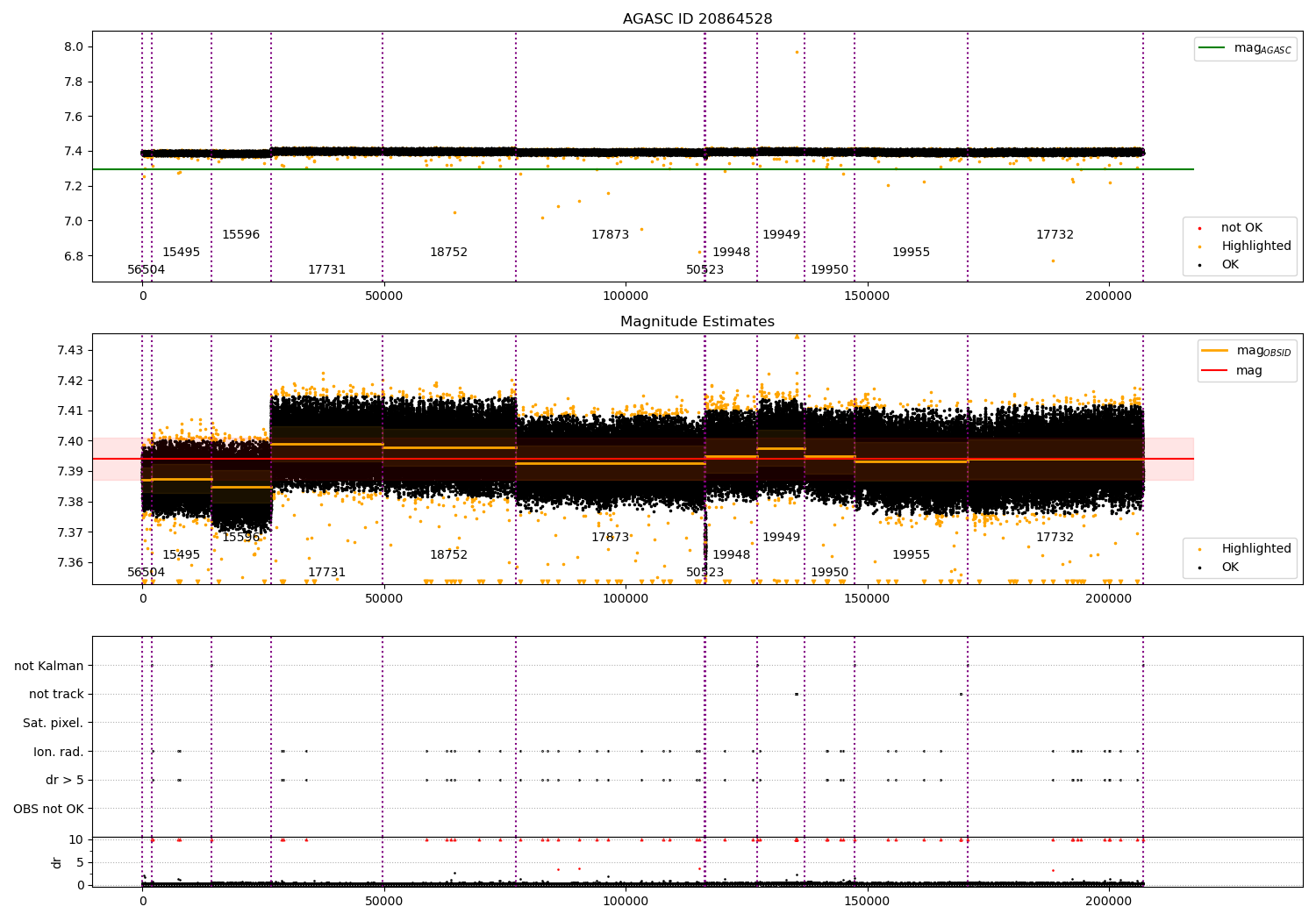The height and width of the screenshot is (921, 1316).
Task: Select the mag AGASC legend entry in top plot
Action: click(x=1246, y=48)
